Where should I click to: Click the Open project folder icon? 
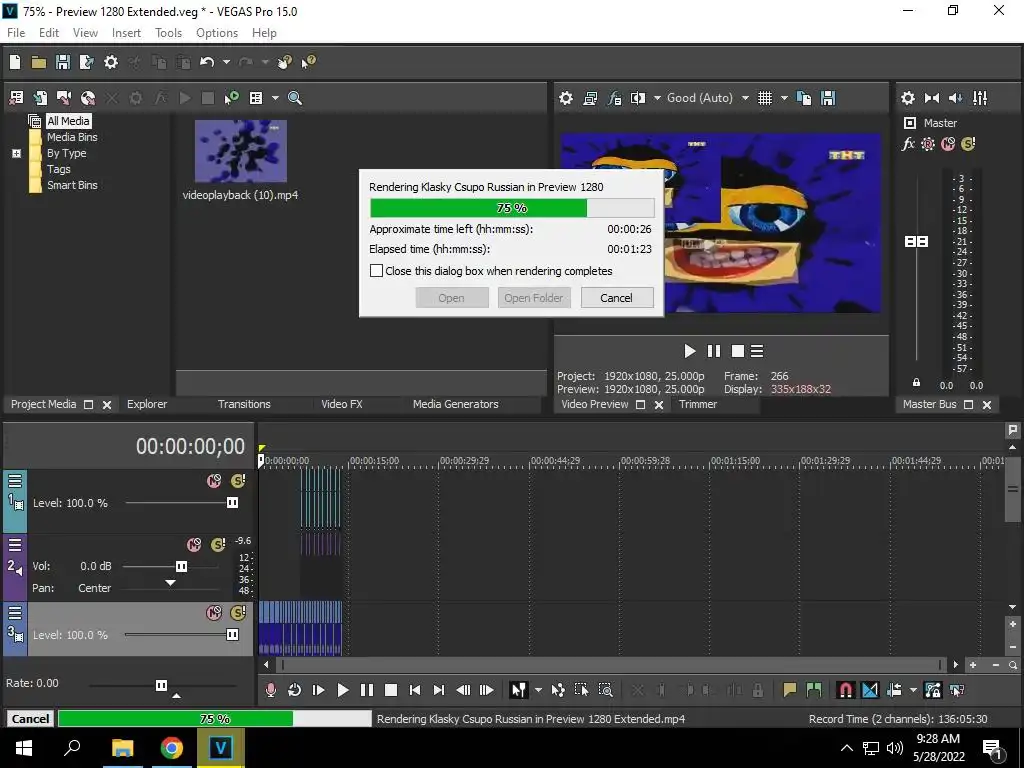(39, 62)
